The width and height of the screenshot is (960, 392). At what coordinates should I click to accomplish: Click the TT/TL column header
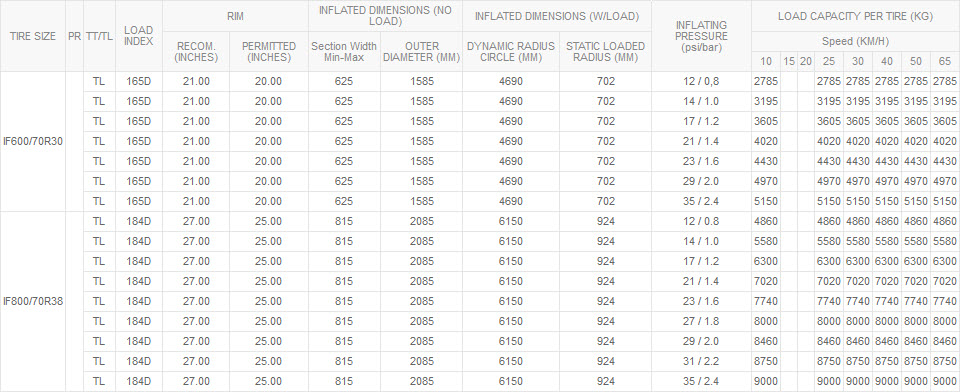[x=99, y=36]
